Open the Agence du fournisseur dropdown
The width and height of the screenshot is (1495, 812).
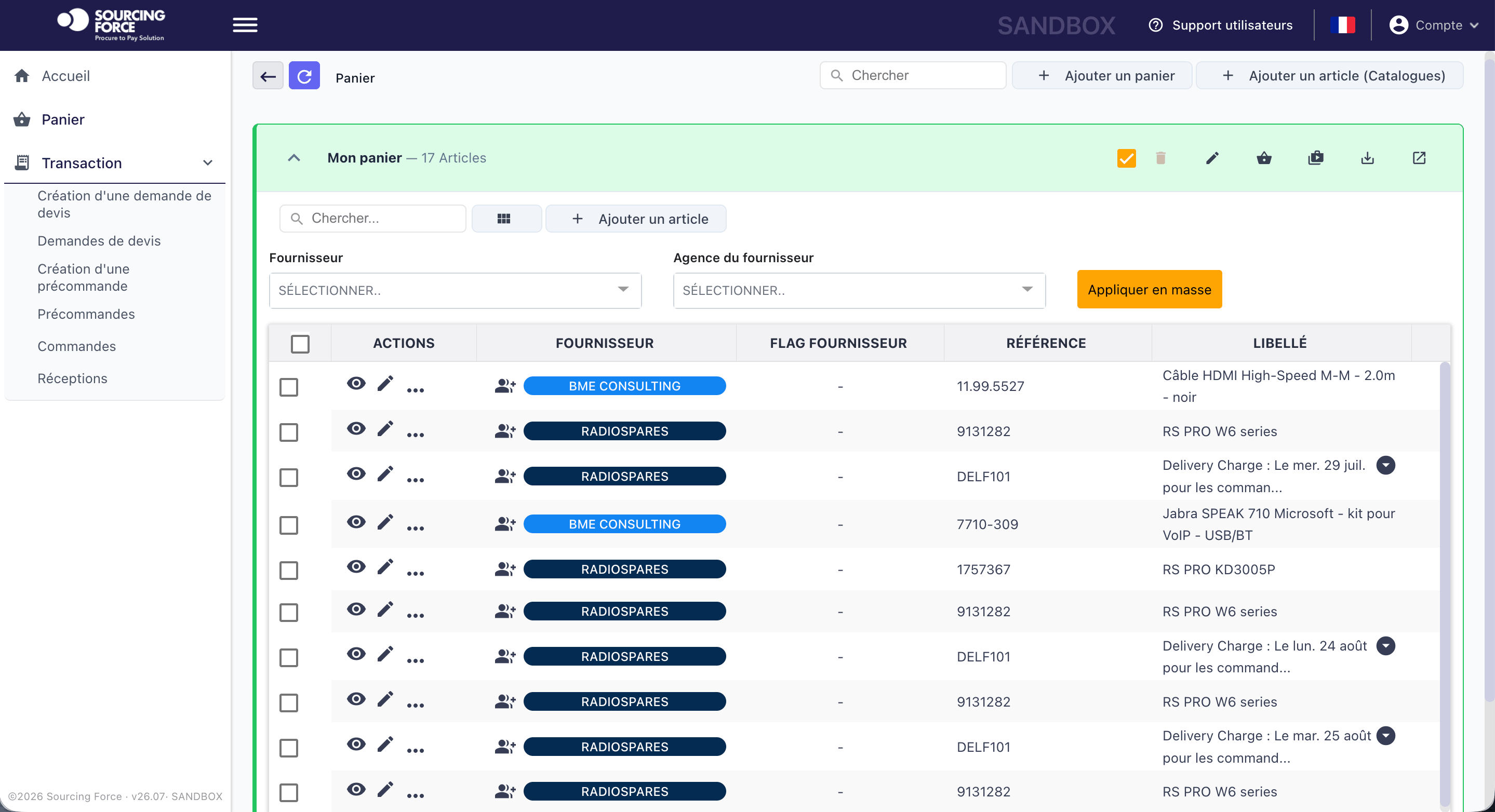pyautogui.click(x=859, y=291)
